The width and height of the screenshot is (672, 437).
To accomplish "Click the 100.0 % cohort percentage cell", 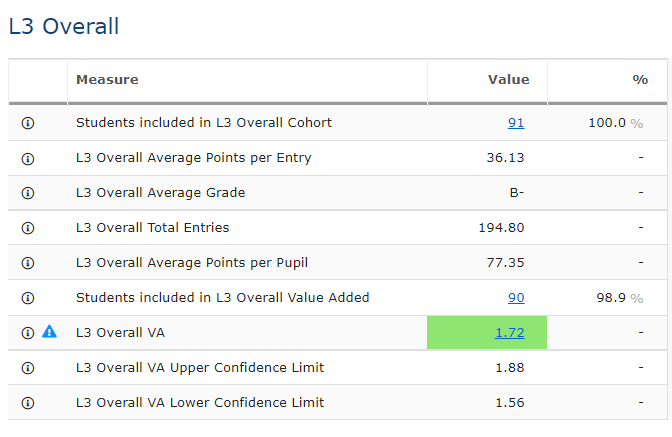I will (x=614, y=123).
